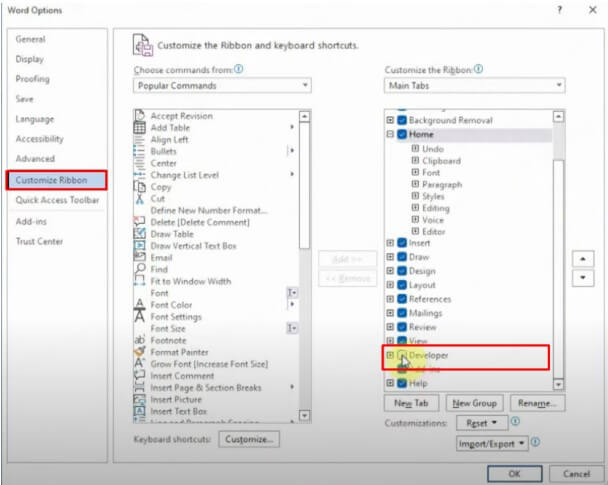Uncheck the Draw tab checkbox

pos(402,257)
